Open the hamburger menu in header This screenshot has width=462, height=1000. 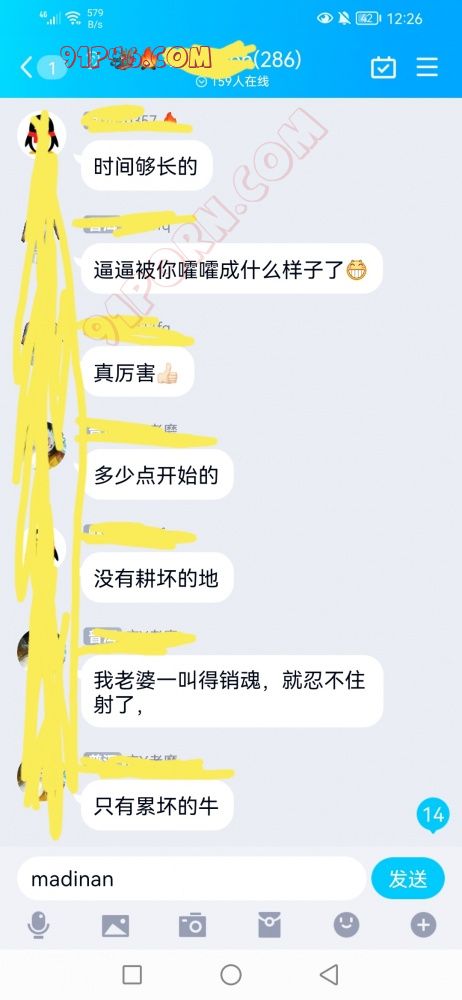point(427,67)
